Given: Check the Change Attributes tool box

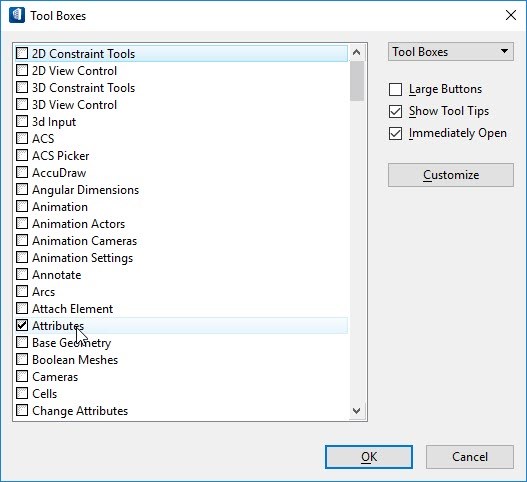Looking at the screenshot, I should pyautogui.click(x=22, y=410).
